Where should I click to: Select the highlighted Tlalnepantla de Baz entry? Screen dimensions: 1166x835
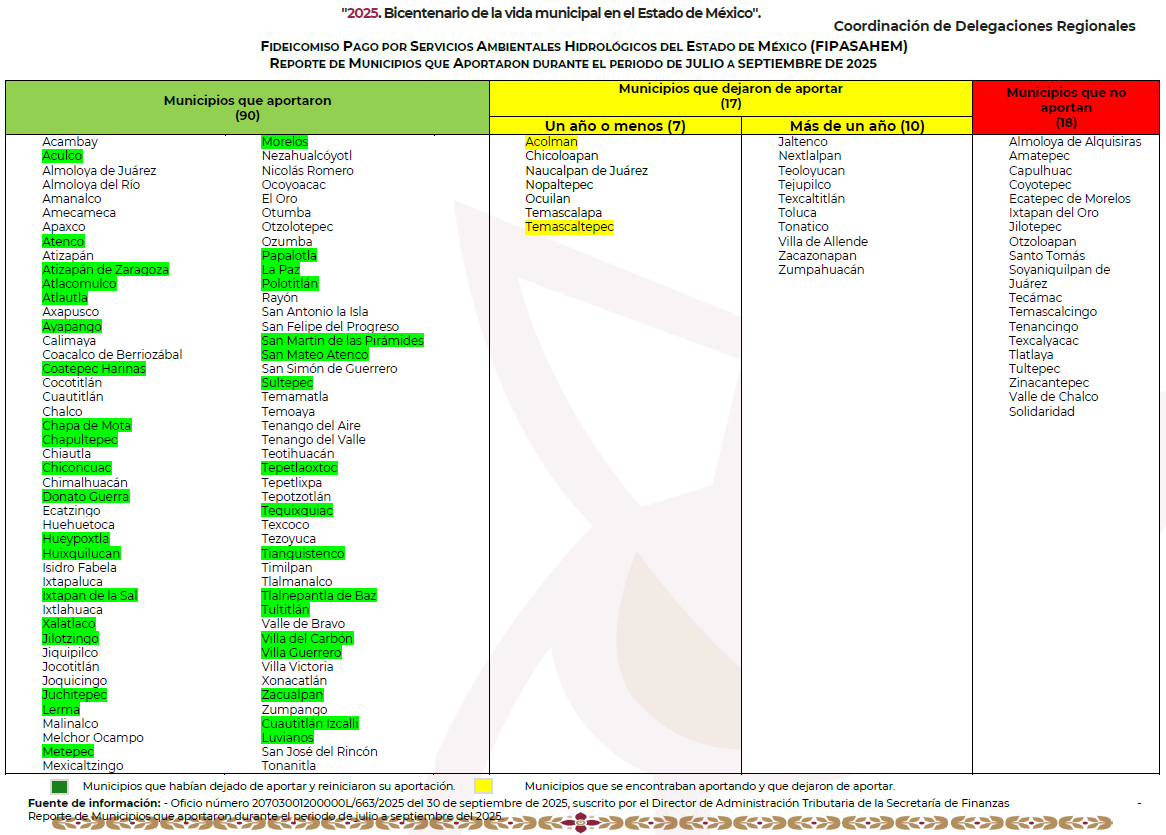click(318, 596)
